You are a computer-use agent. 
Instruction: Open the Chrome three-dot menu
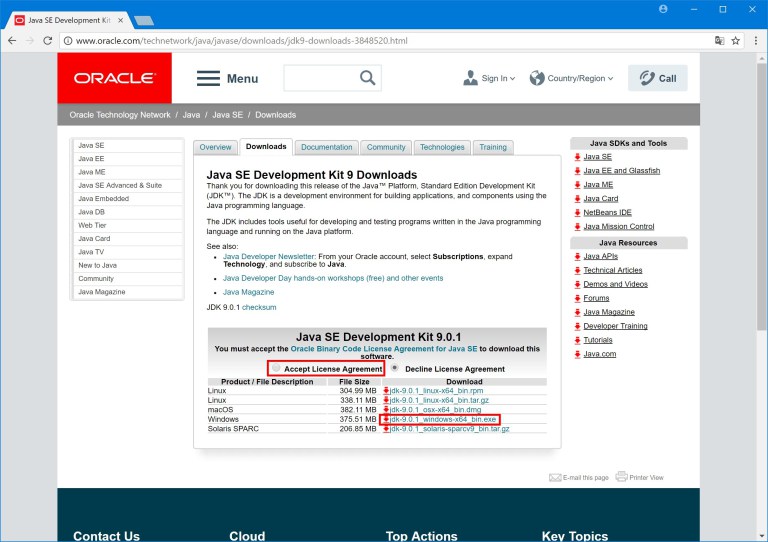(x=754, y=40)
